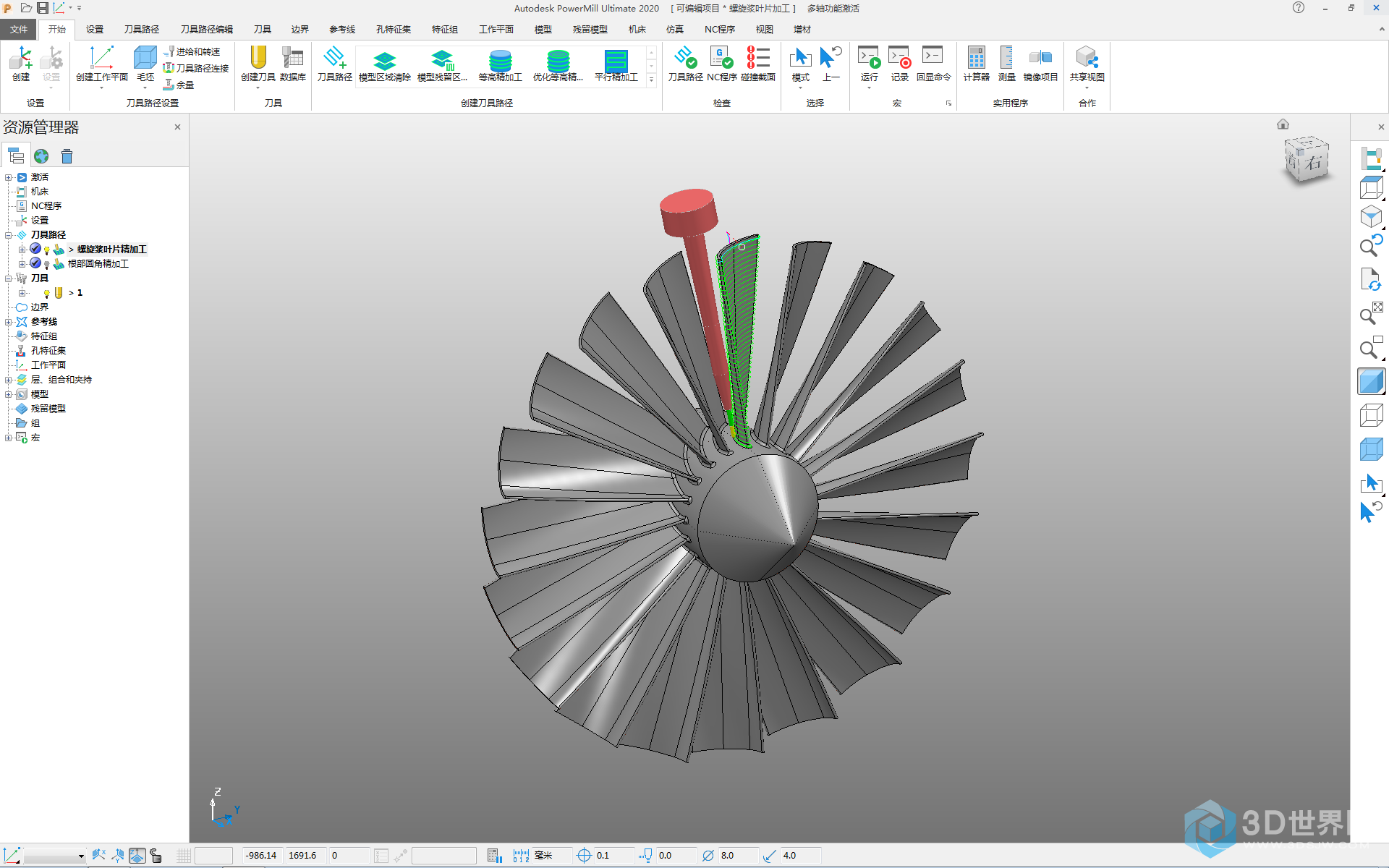The width and height of the screenshot is (1389, 868).
Task: Toggle light bulb of 根部圆角精加工 toolpath
Action: (47, 265)
